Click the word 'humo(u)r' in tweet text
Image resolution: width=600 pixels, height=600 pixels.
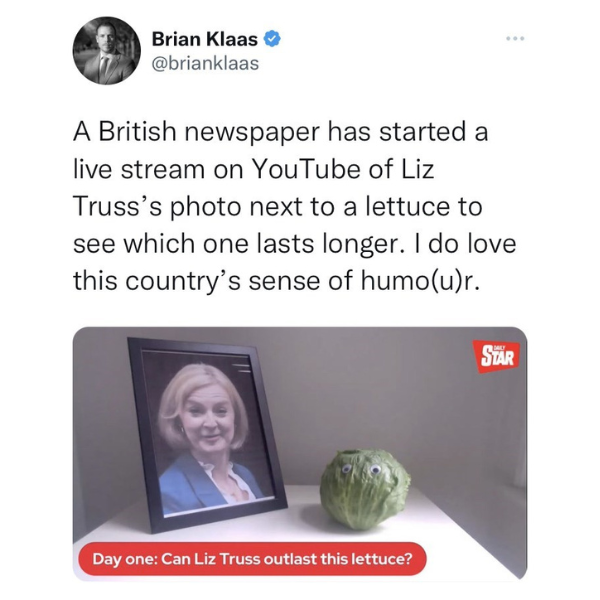pos(418,282)
